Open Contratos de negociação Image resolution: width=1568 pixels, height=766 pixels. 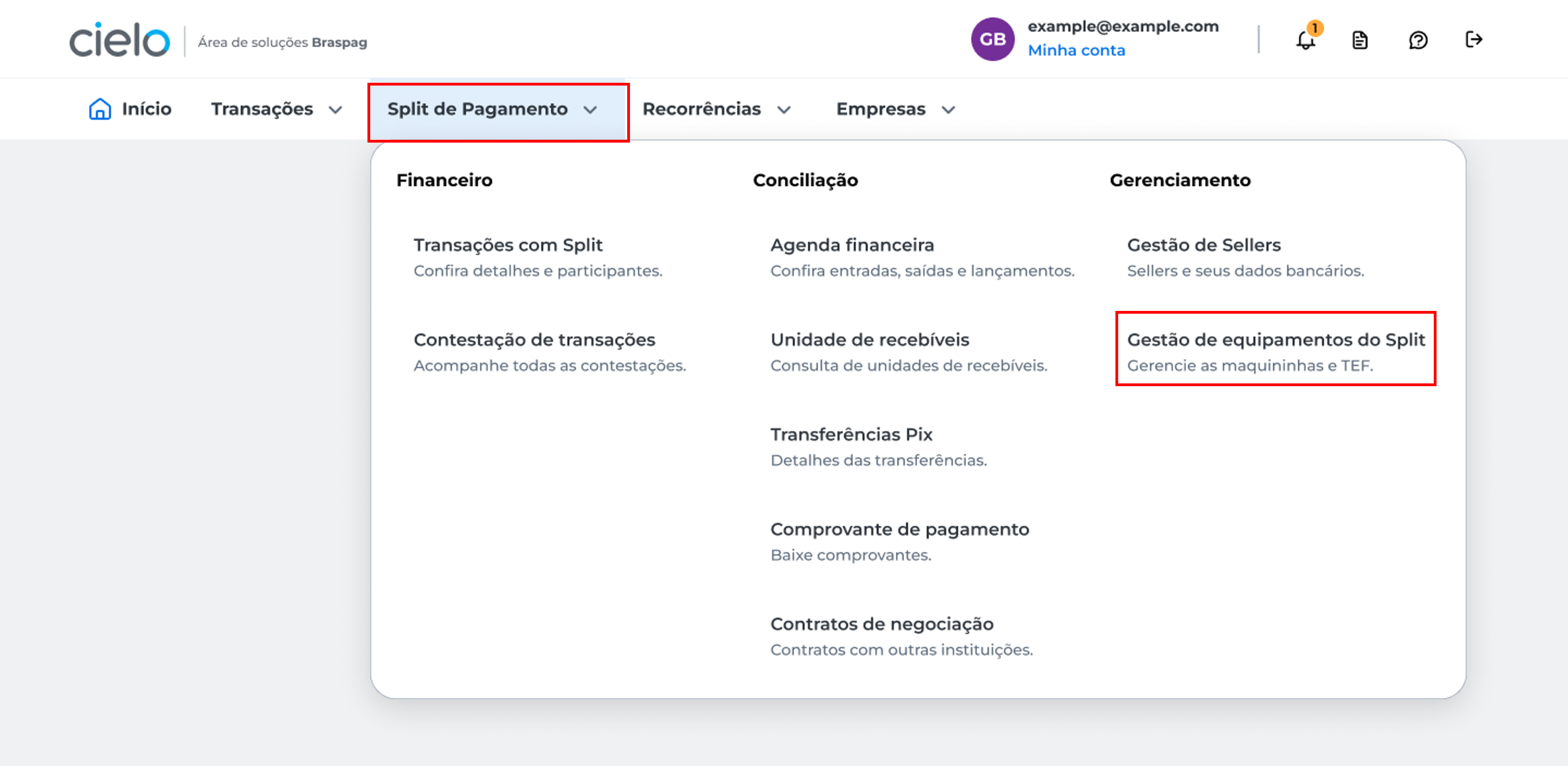pyautogui.click(x=902, y=636)
